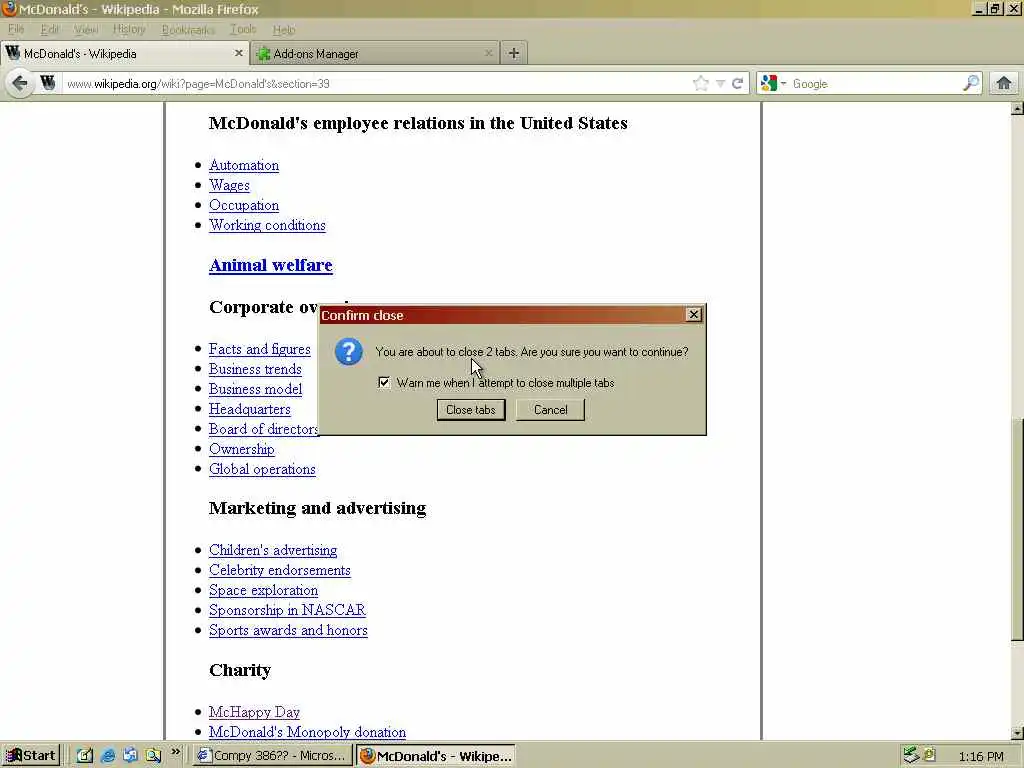Screen dimensions: 1024x768
Task: Open the Business model link
Action: 255,389
